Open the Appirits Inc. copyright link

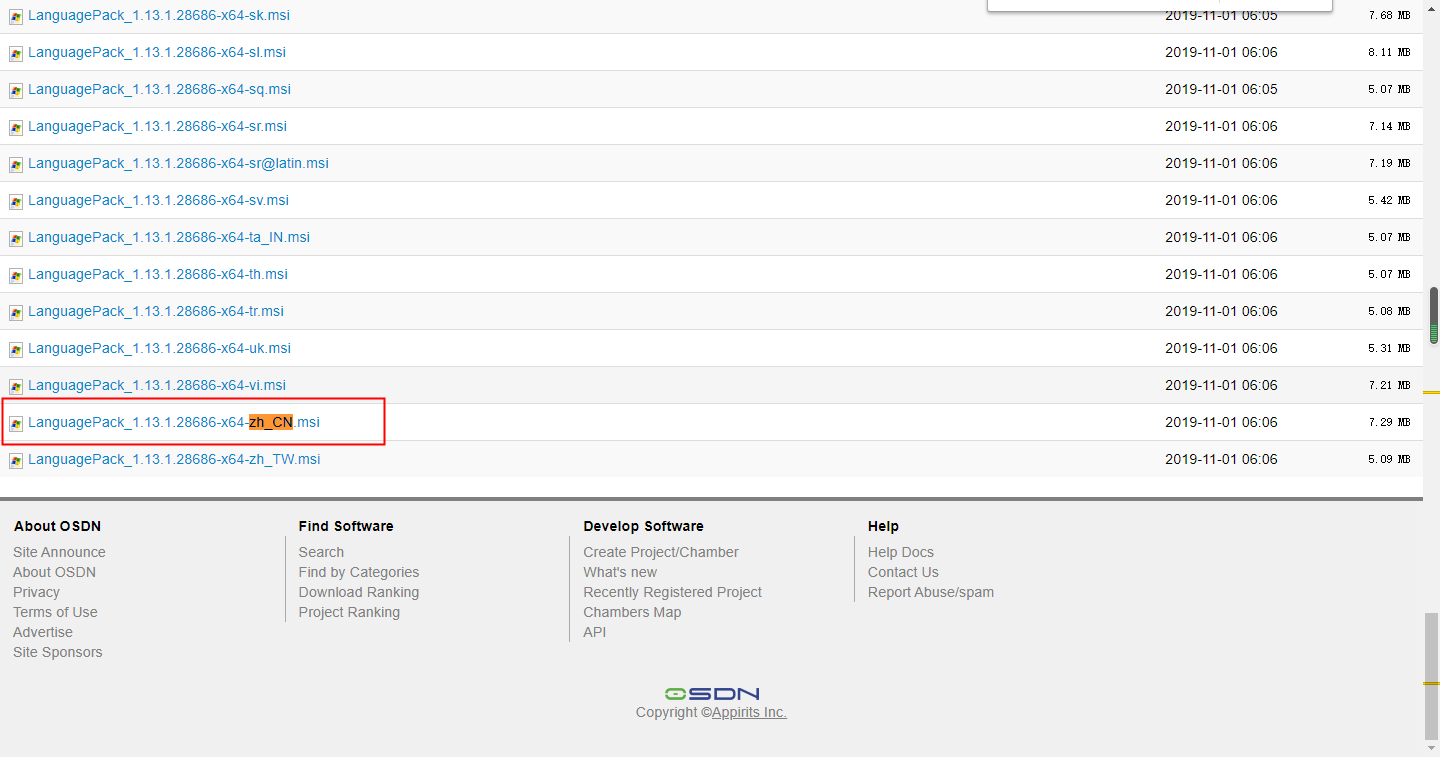tap(749, 712)
